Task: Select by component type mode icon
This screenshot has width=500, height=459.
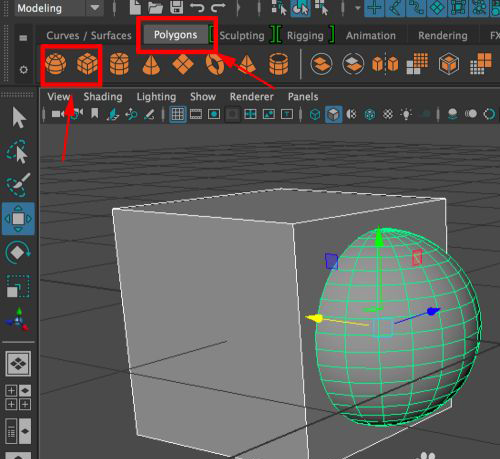Action: (321, 7)
